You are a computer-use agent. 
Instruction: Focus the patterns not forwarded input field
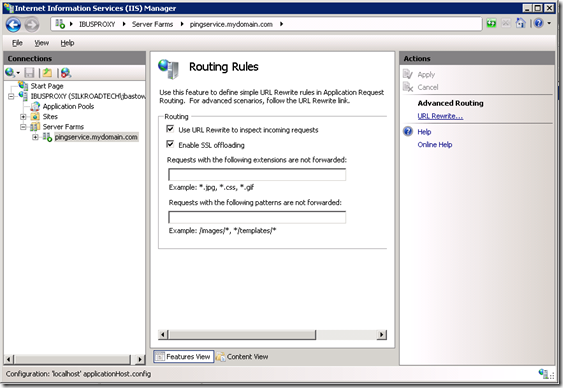(x=257, y=217)
